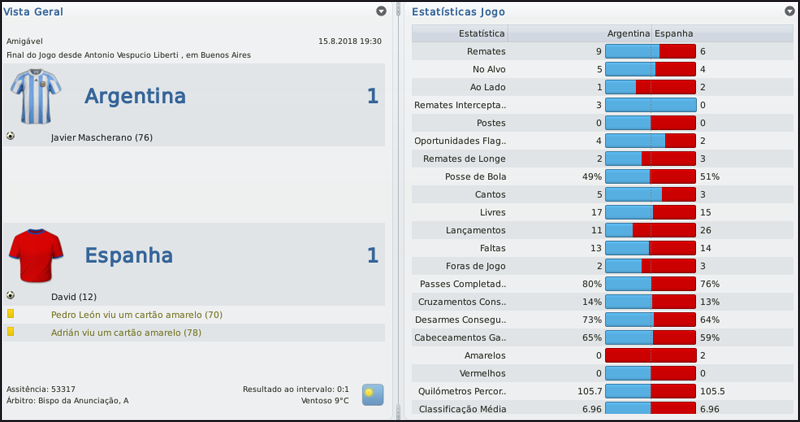
Task: Click Adrián's yellow card icon
Action: pyautogui.click(x=11, y=332)
